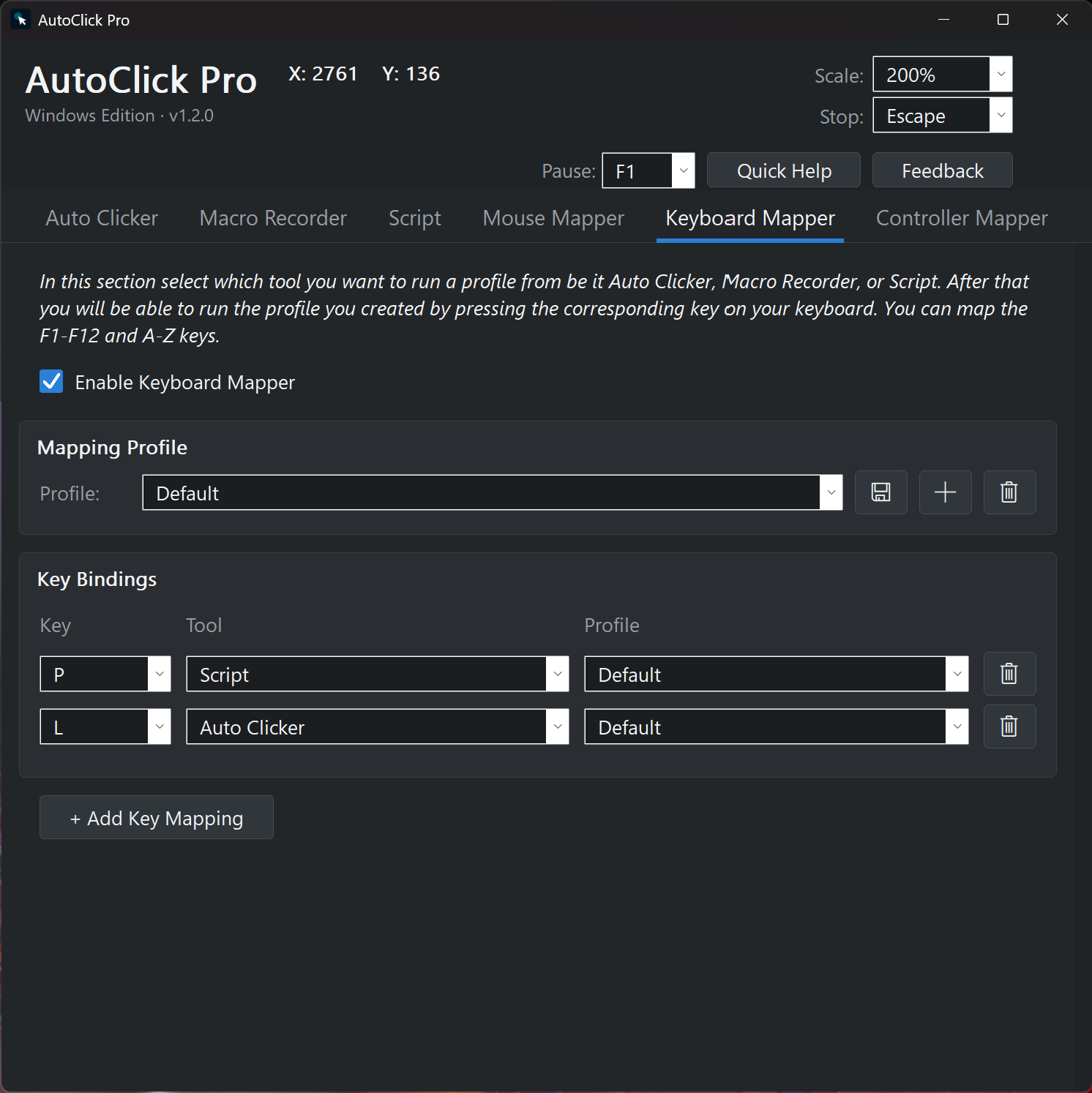Add a new mapping profile with plus icon
The width and height of the screenshot is (1092, 1093).
945,492
